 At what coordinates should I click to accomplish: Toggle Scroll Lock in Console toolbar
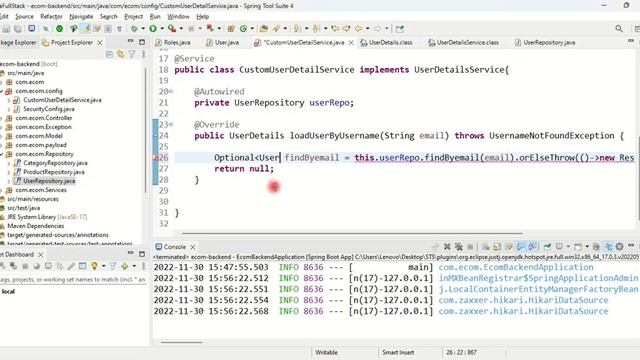[497, 247]
